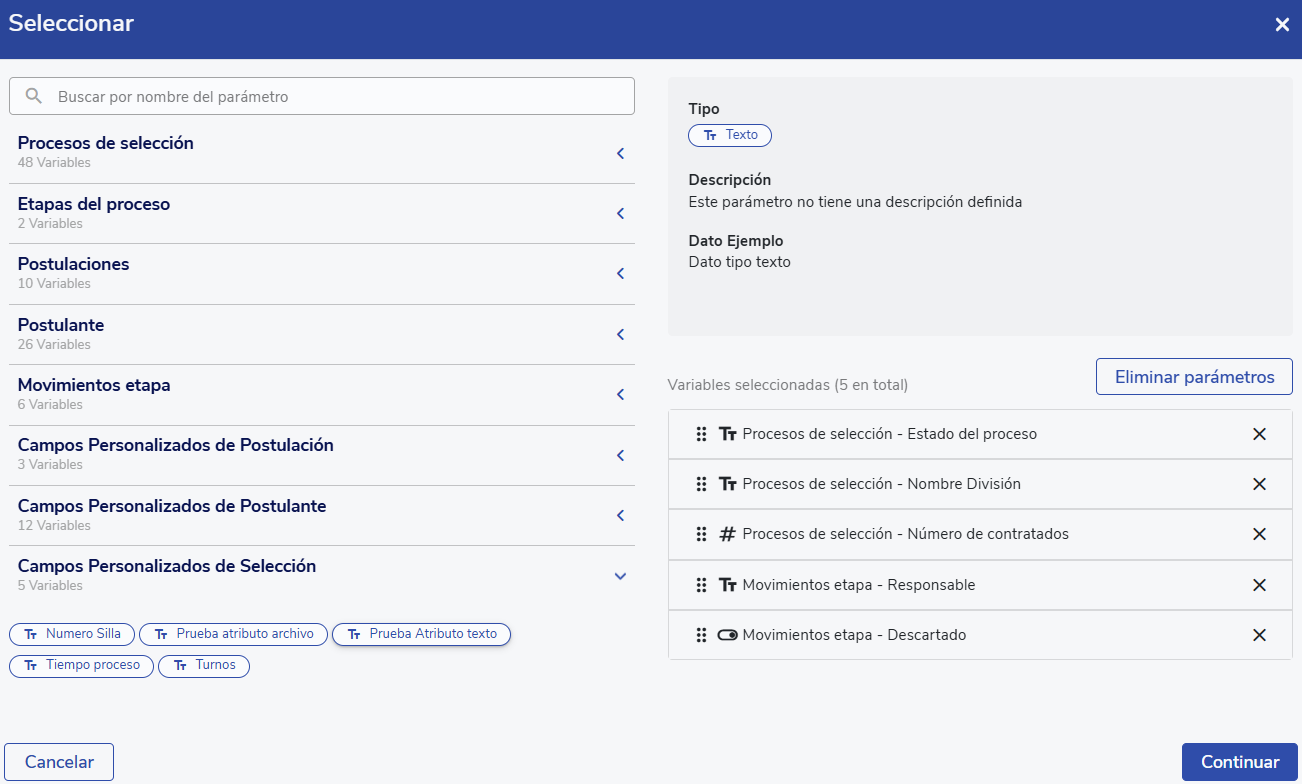Delete 'Número de contratados' using its X icon
This screenshot has height=784, width=1302.
pos(1259,534)
